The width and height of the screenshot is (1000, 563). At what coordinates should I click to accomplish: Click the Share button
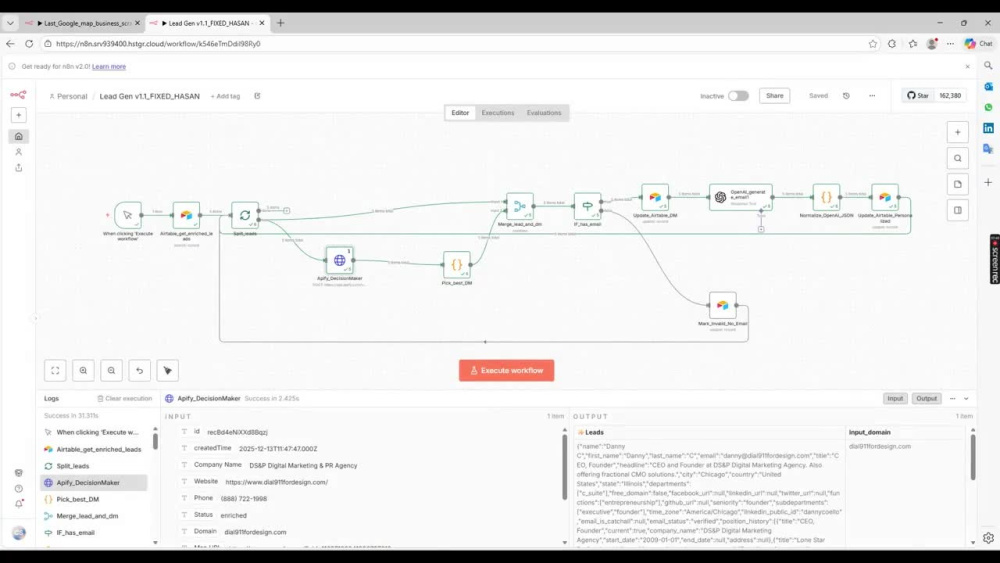[x=775, y=96]
